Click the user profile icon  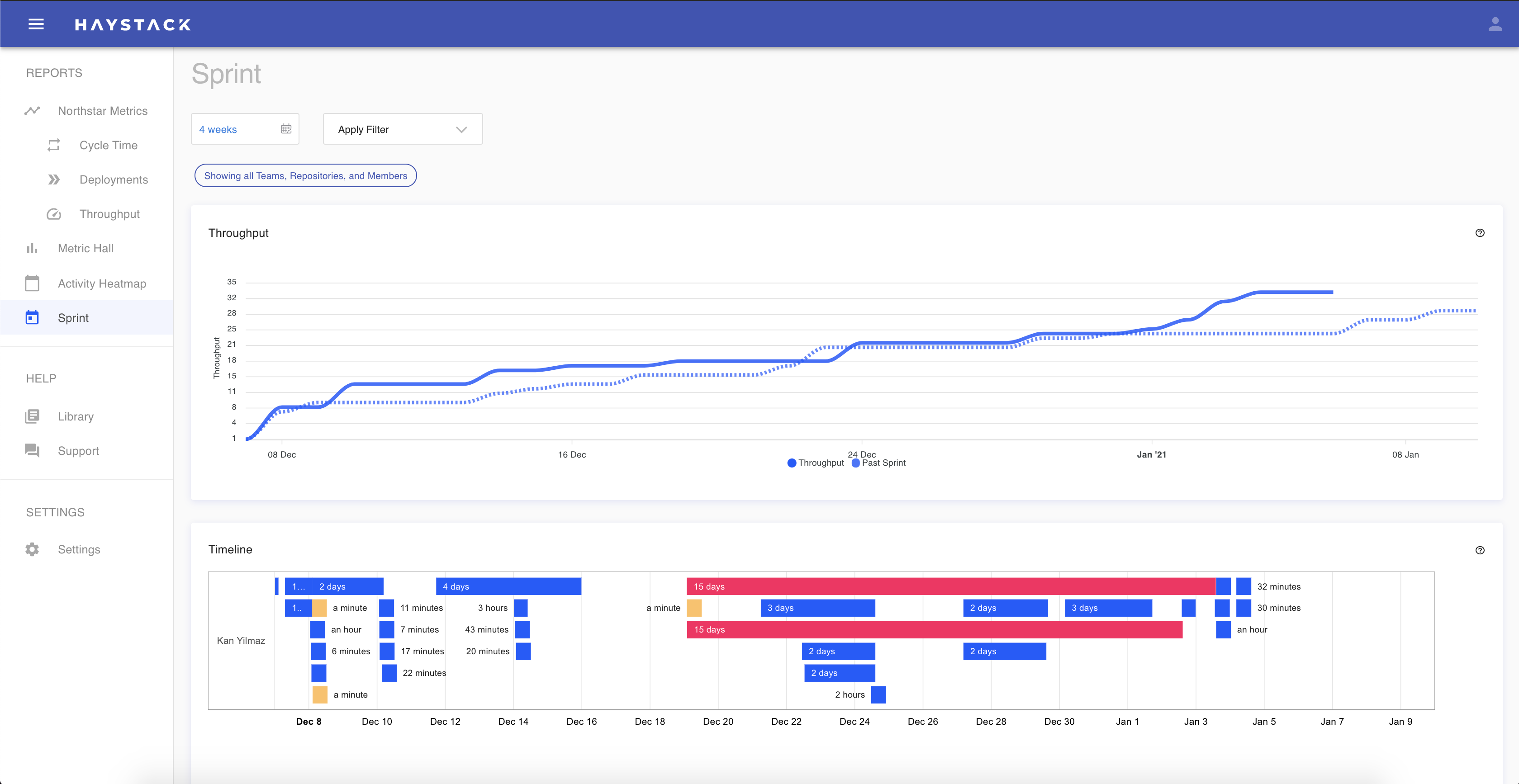click(1495, 24)
